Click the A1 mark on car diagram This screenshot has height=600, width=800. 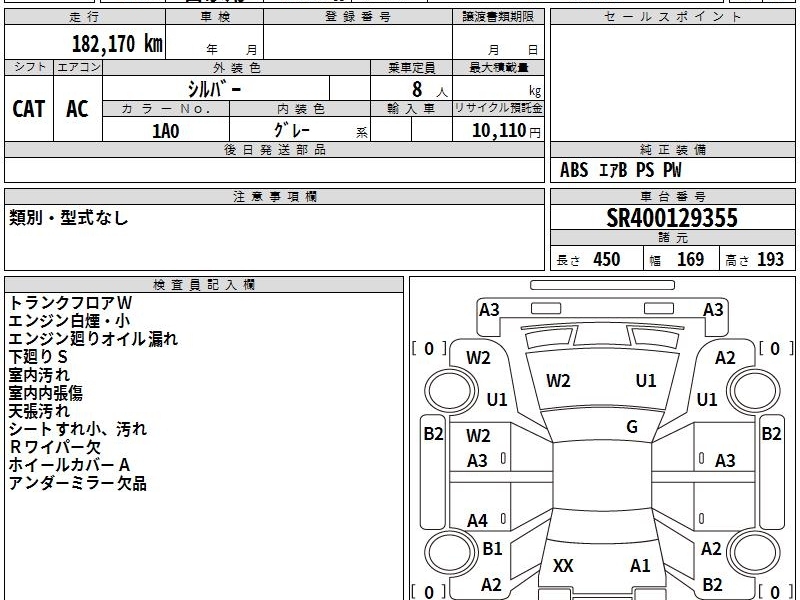(640, 565)
